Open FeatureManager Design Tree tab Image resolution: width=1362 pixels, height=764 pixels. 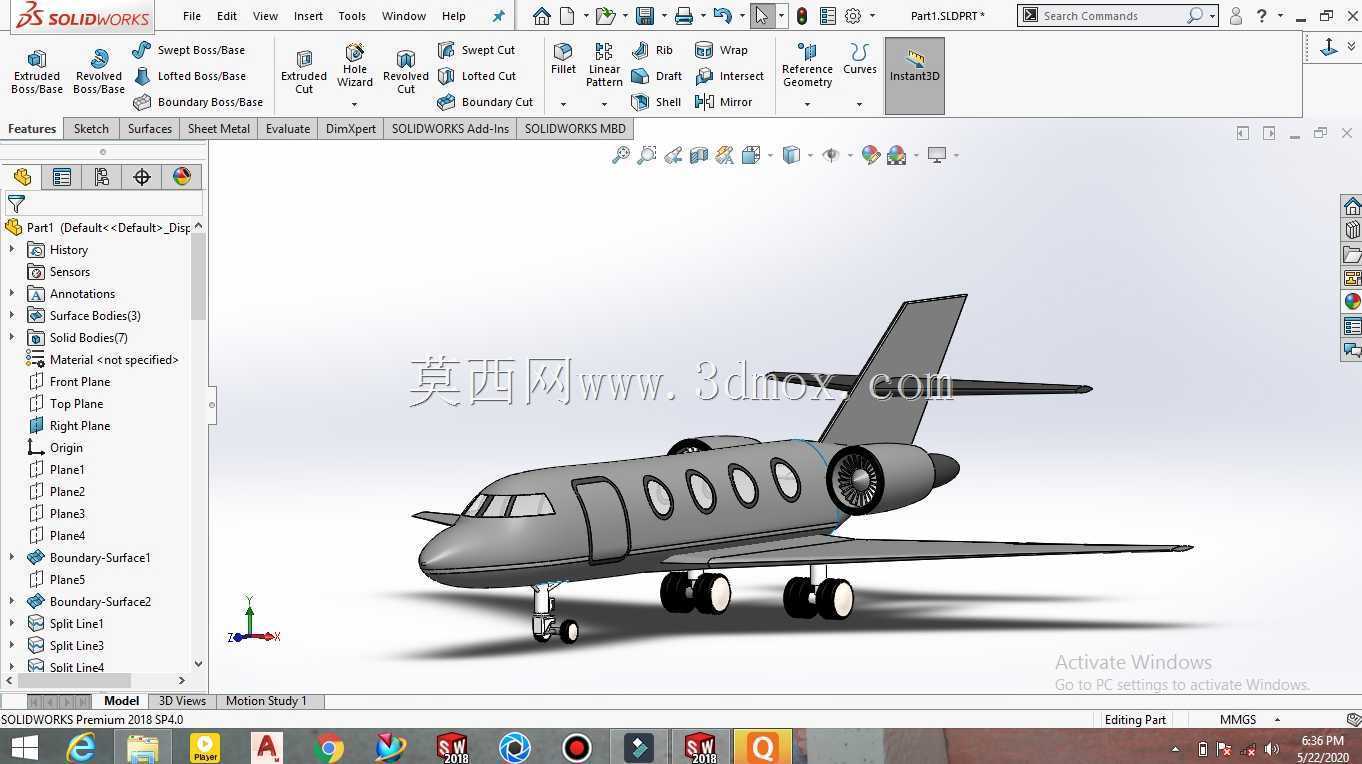22,177
